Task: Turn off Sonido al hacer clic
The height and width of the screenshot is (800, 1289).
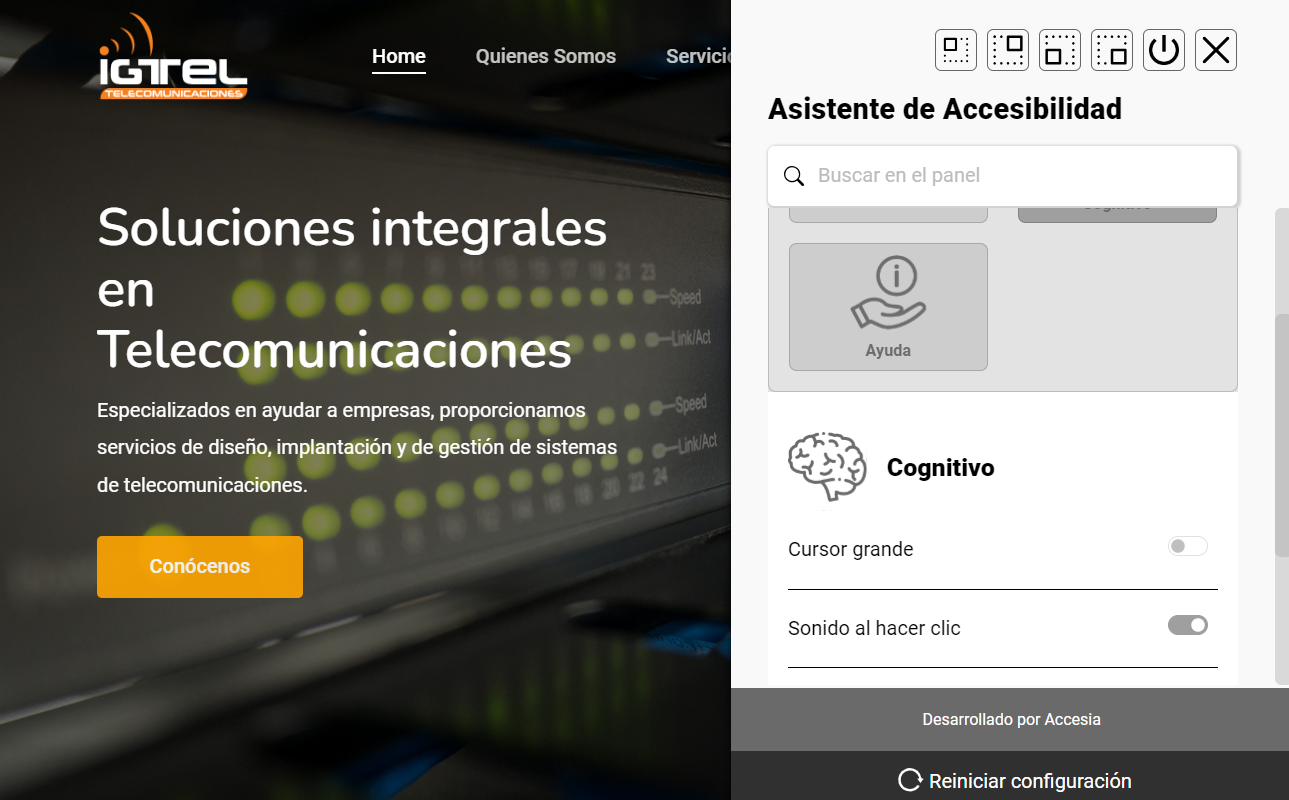Action: pos(1188,625)
